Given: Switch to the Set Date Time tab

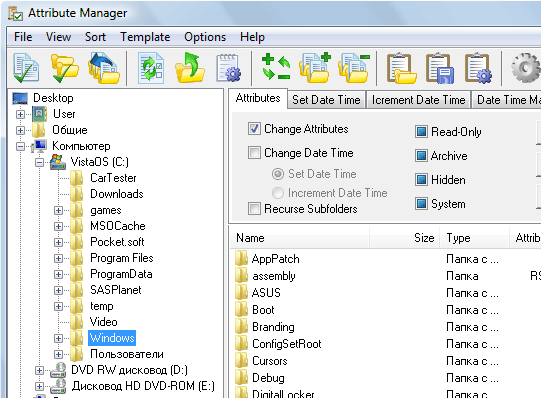Looking at the screenshot, I should tap(326, 100).
